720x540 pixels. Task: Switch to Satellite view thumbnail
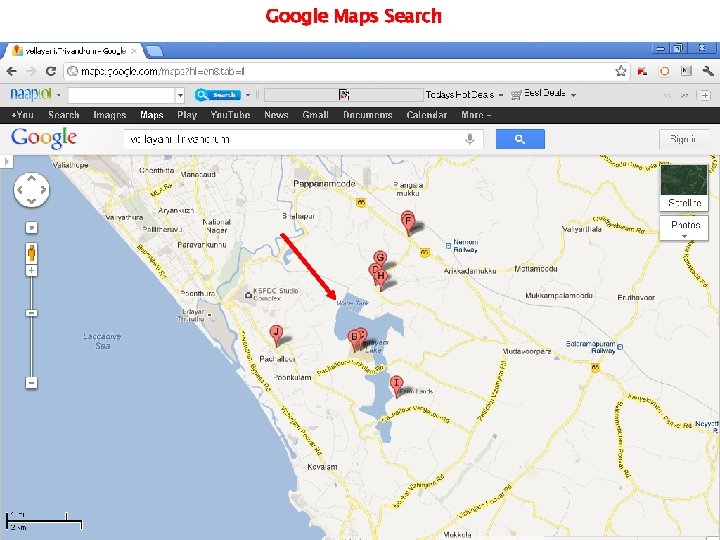pos(684,187)
